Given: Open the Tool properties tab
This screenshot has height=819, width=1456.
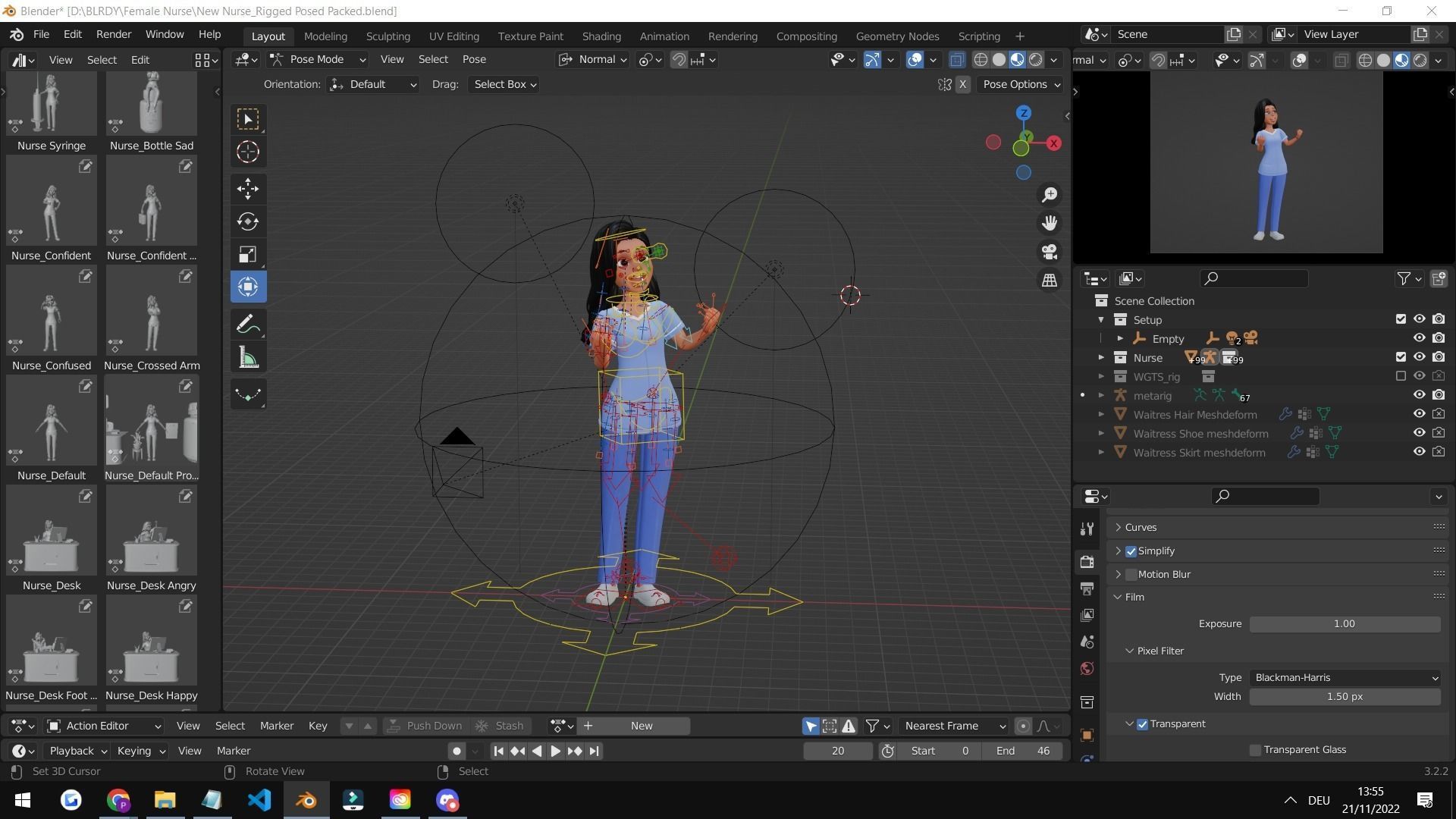Looking at the screenshot, I should point(1087,529).
